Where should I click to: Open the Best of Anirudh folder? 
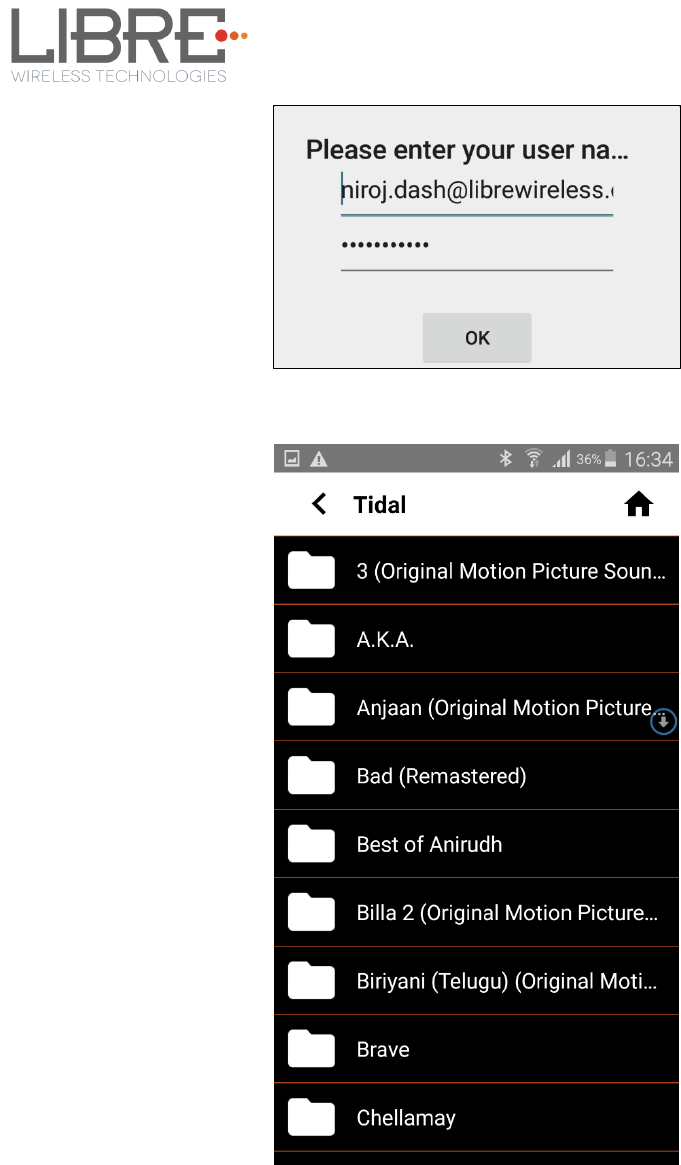476,845
